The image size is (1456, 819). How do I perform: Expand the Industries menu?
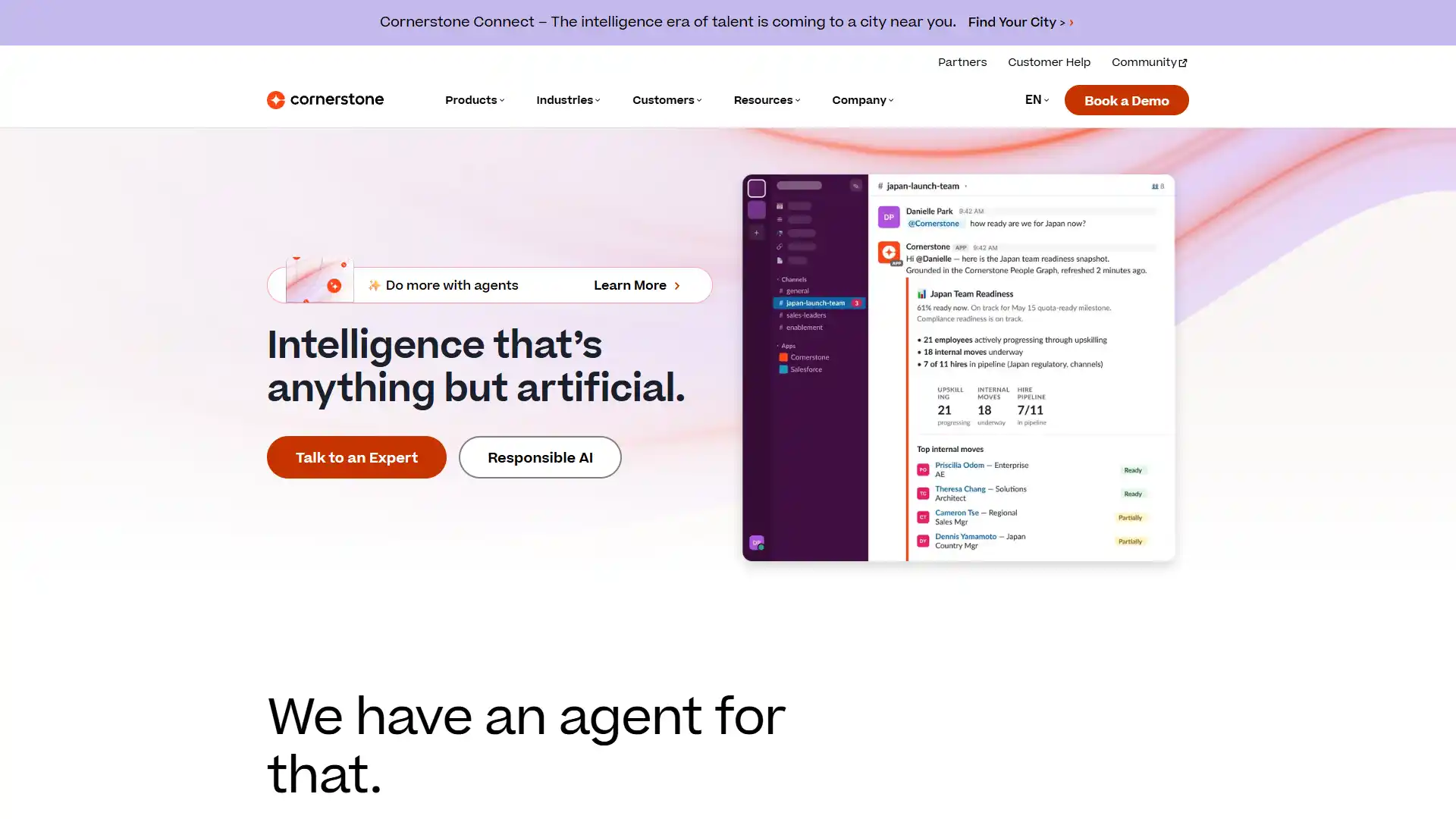pyautogui.click(x=568, y=101)
